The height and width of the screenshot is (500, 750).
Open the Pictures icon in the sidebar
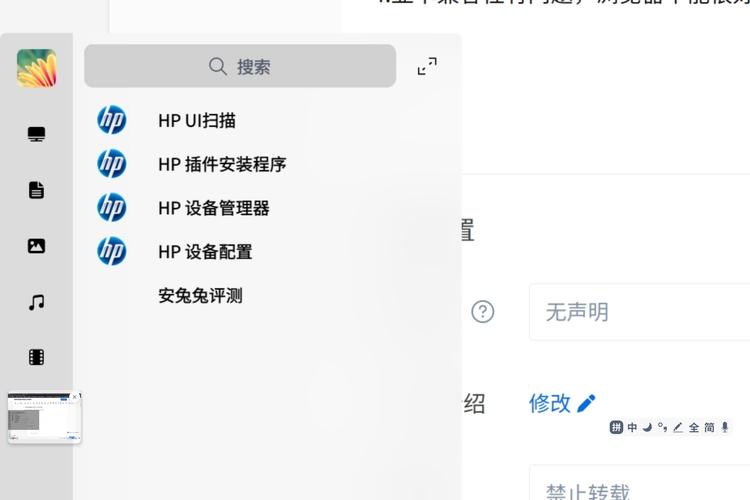click(36, 246)
